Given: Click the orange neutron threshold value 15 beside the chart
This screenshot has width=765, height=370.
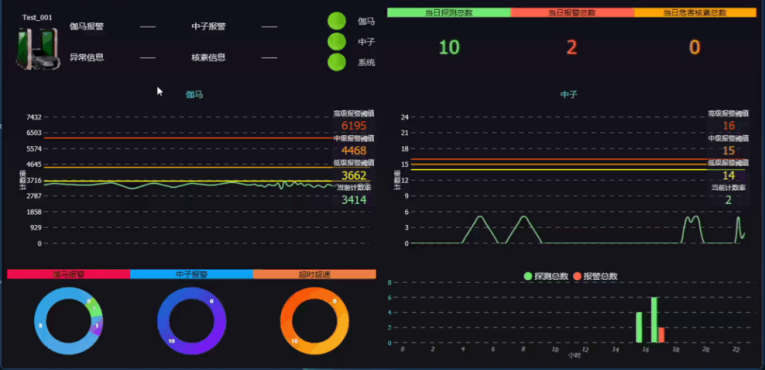Looking at the screenshot, I should [x=728, y=150].
